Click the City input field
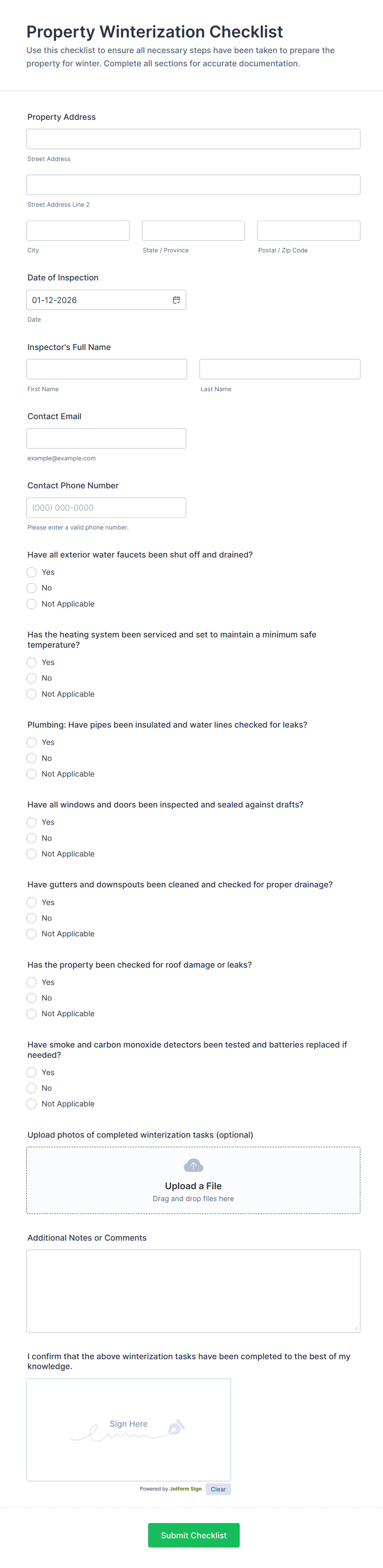The width and height of the screenshot is (383, 1568). tap(78, 230)
